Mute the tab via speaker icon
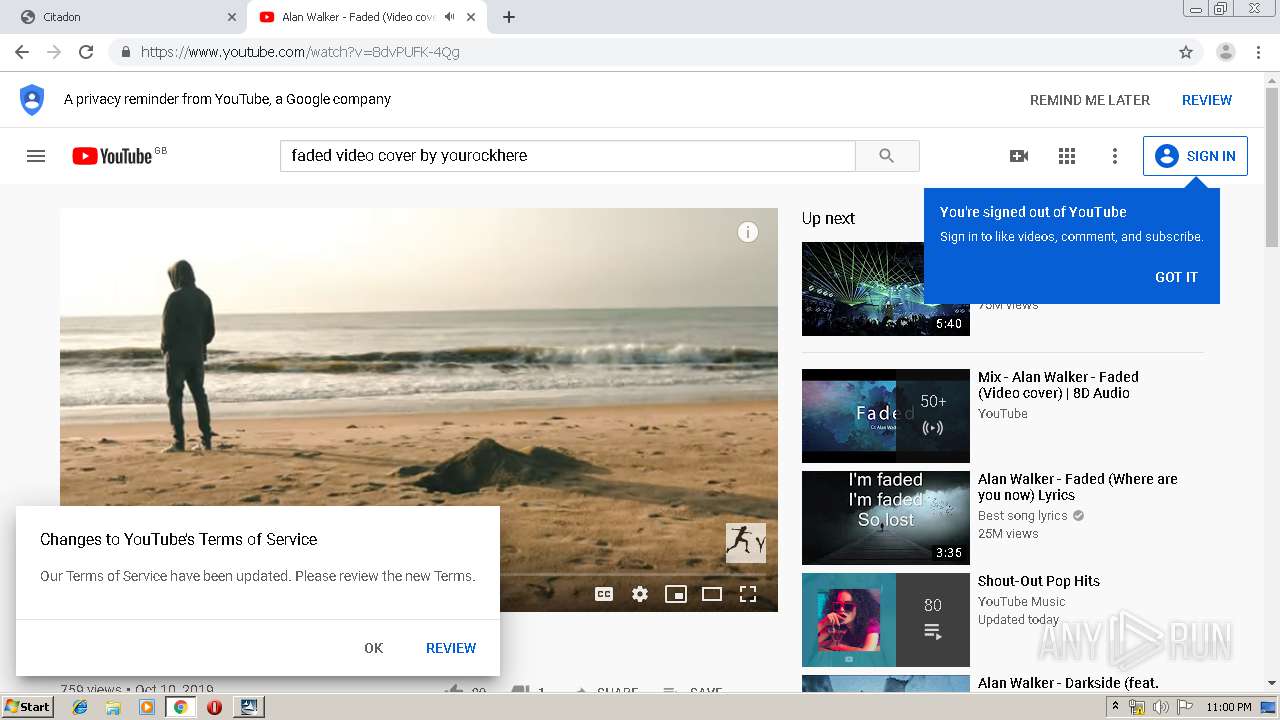Image resolution: width=1280 pixels, height=720 pixels. pyautogui.click(x=449, y=17)
